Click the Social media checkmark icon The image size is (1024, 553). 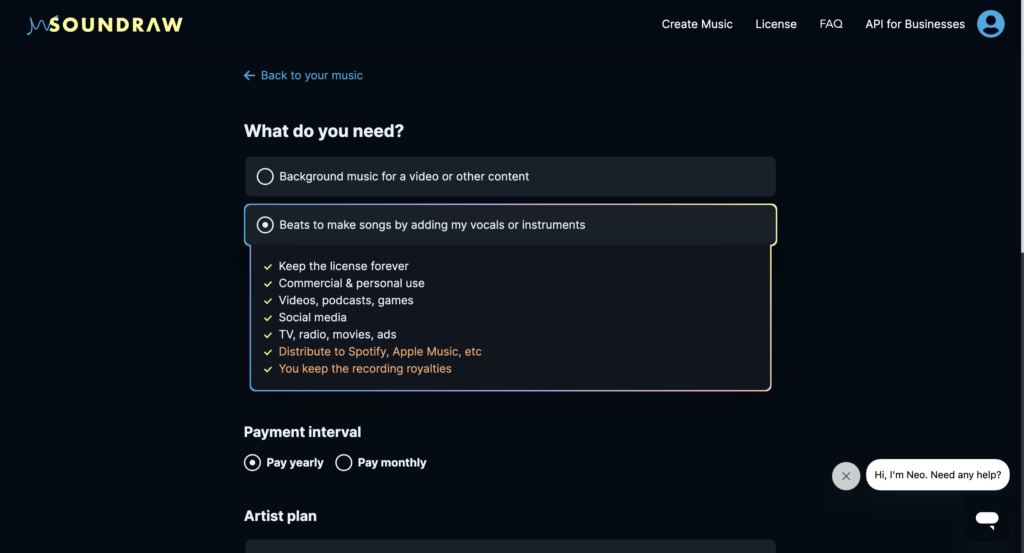point(268,318)
